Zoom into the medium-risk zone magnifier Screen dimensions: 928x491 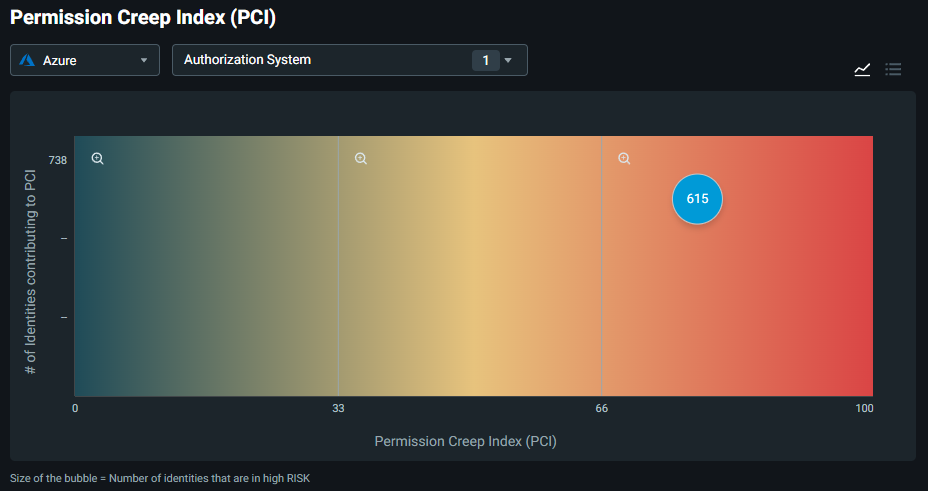click(x=361, y=158)
